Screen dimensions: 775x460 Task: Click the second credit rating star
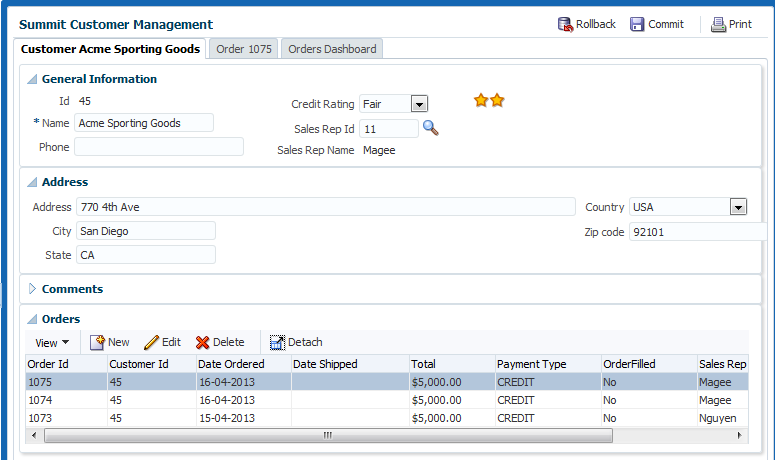(x=497, y=100)
